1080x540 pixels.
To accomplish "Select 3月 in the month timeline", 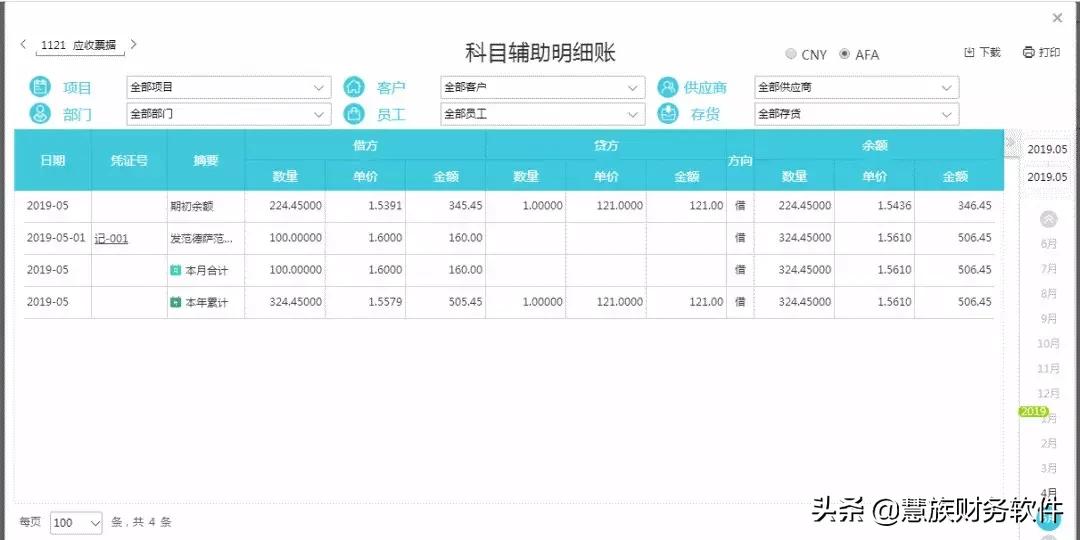I will click(x=1048, y=468).
